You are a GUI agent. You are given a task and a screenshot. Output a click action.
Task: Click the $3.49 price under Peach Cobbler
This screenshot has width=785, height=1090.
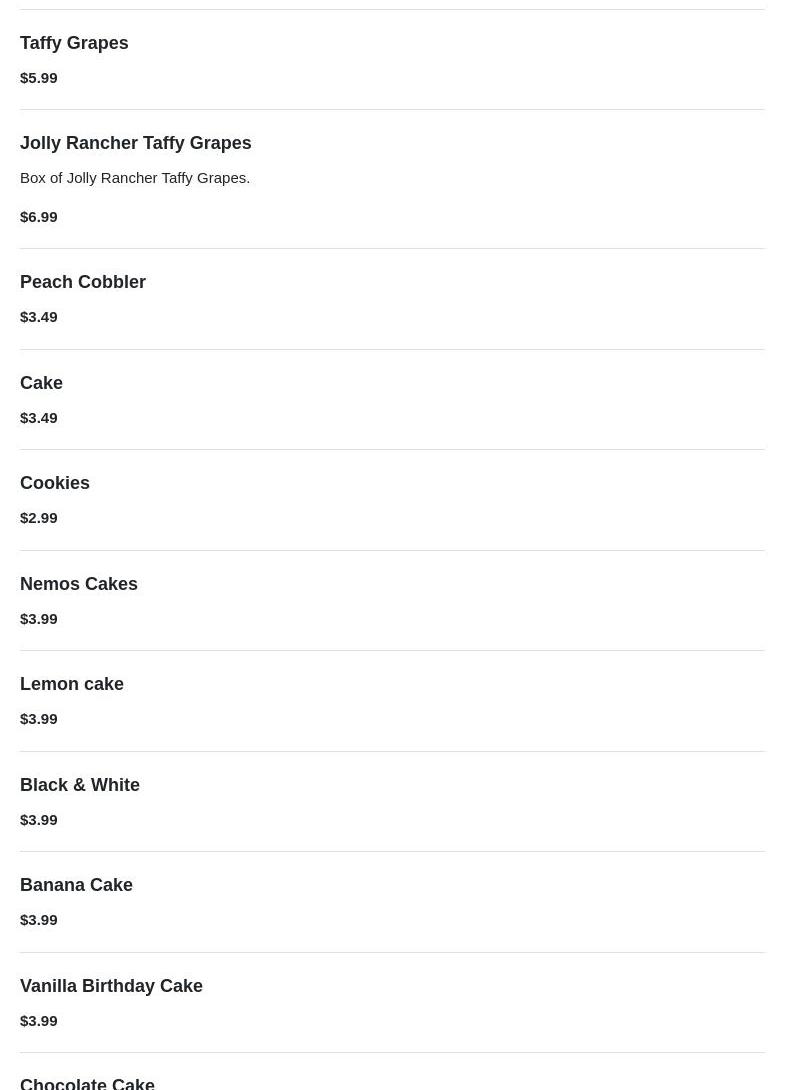(39, 317)
